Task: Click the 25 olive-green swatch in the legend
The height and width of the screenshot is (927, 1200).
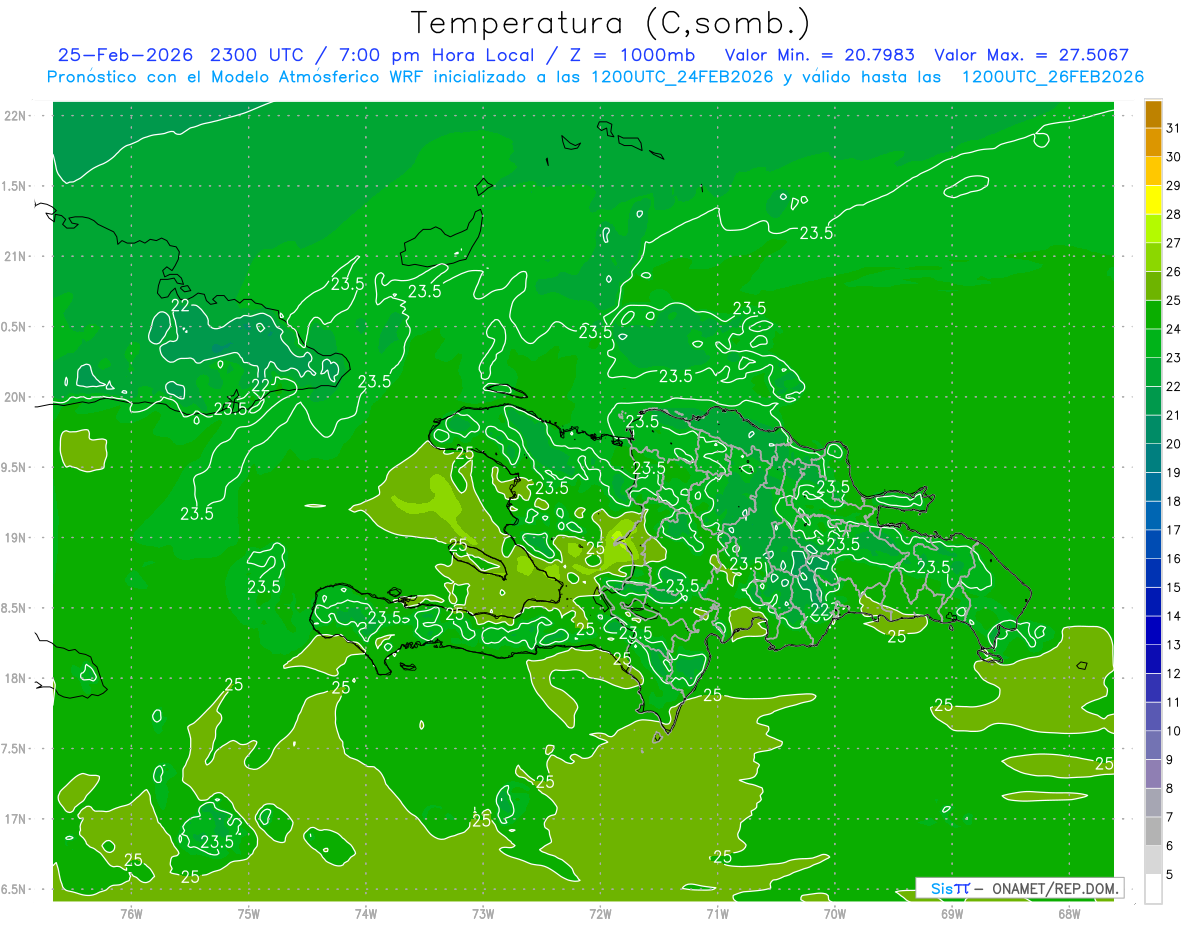Action: (1153, 286)
